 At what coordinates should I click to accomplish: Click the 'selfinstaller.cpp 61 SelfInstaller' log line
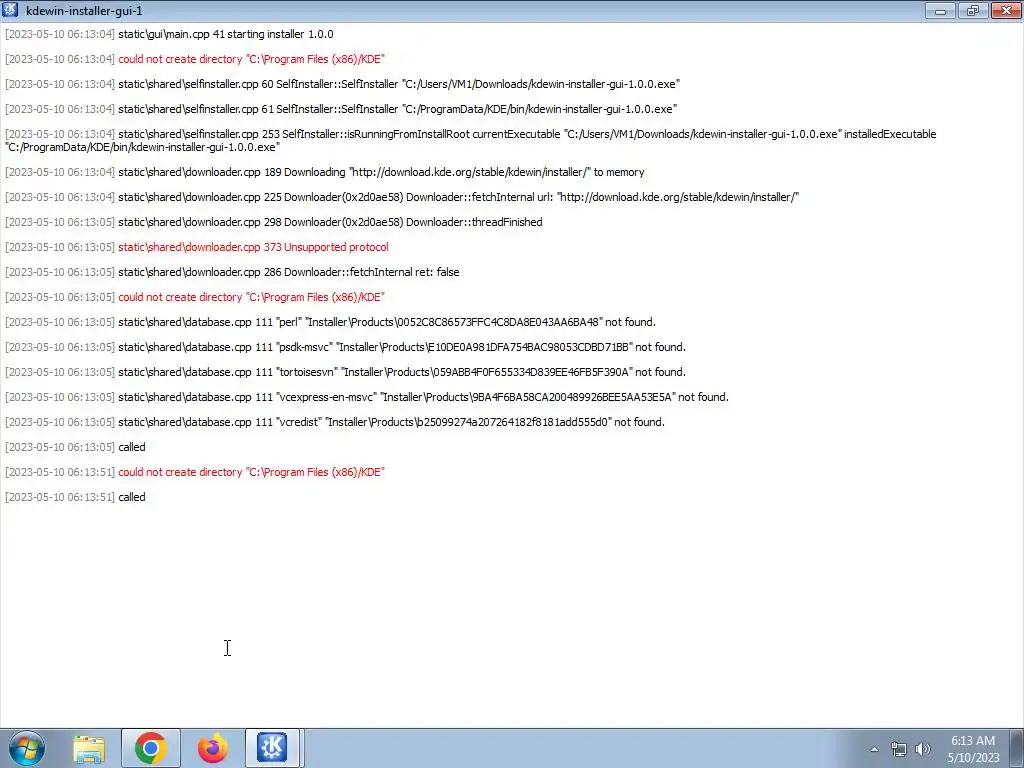341,109
